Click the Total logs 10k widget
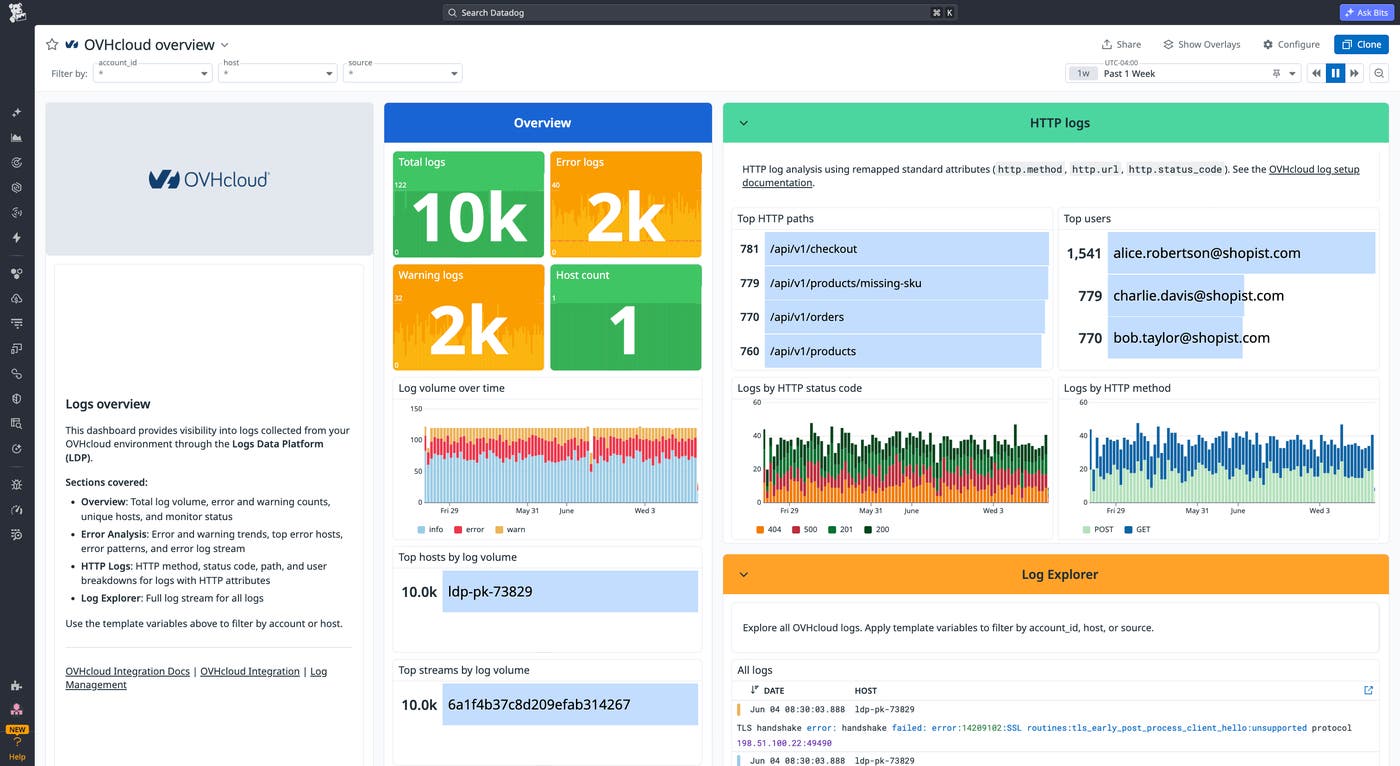Viewport: 1400px width, 766px height. click(x=469, y=205)
